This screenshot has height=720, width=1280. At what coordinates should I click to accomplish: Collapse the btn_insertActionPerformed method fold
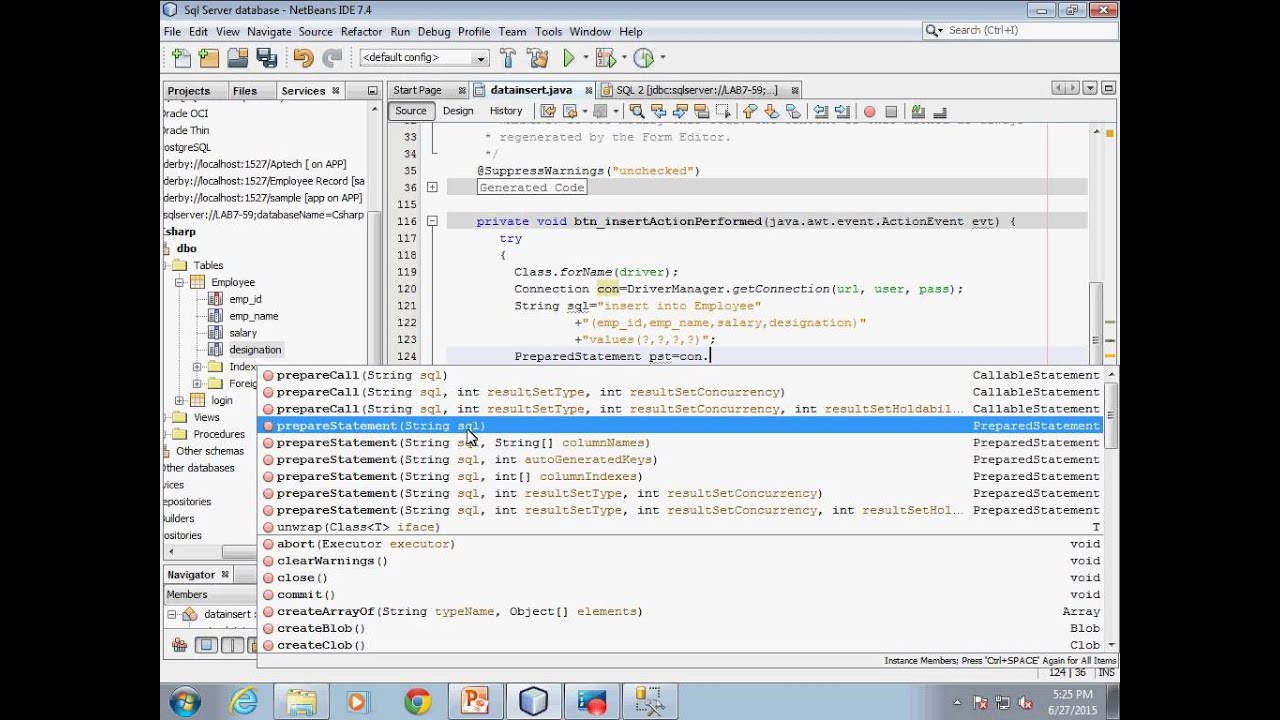pyautogui.click(x=432, y=221)
